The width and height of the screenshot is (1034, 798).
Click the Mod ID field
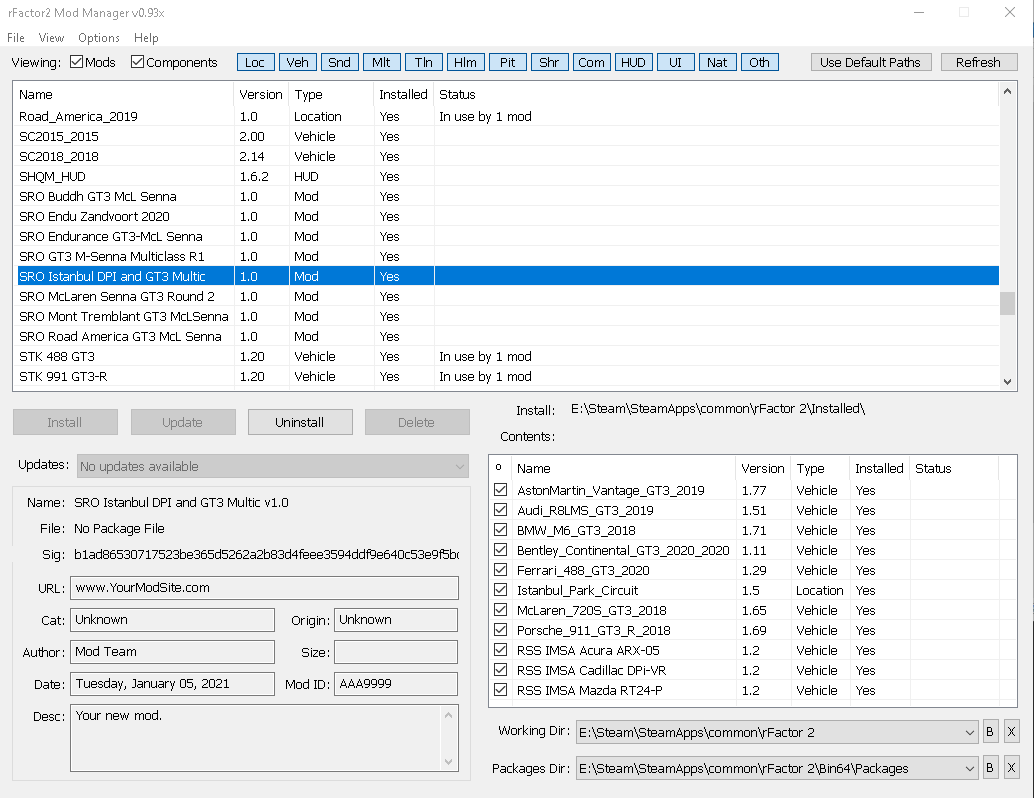coord(396,684)
